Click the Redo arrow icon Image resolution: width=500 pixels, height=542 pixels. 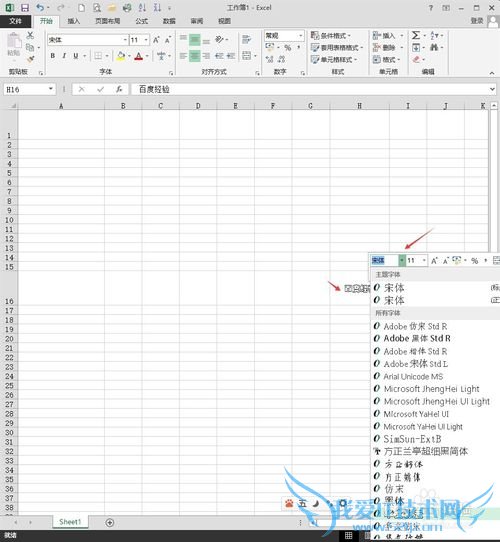tap(61, 7)
